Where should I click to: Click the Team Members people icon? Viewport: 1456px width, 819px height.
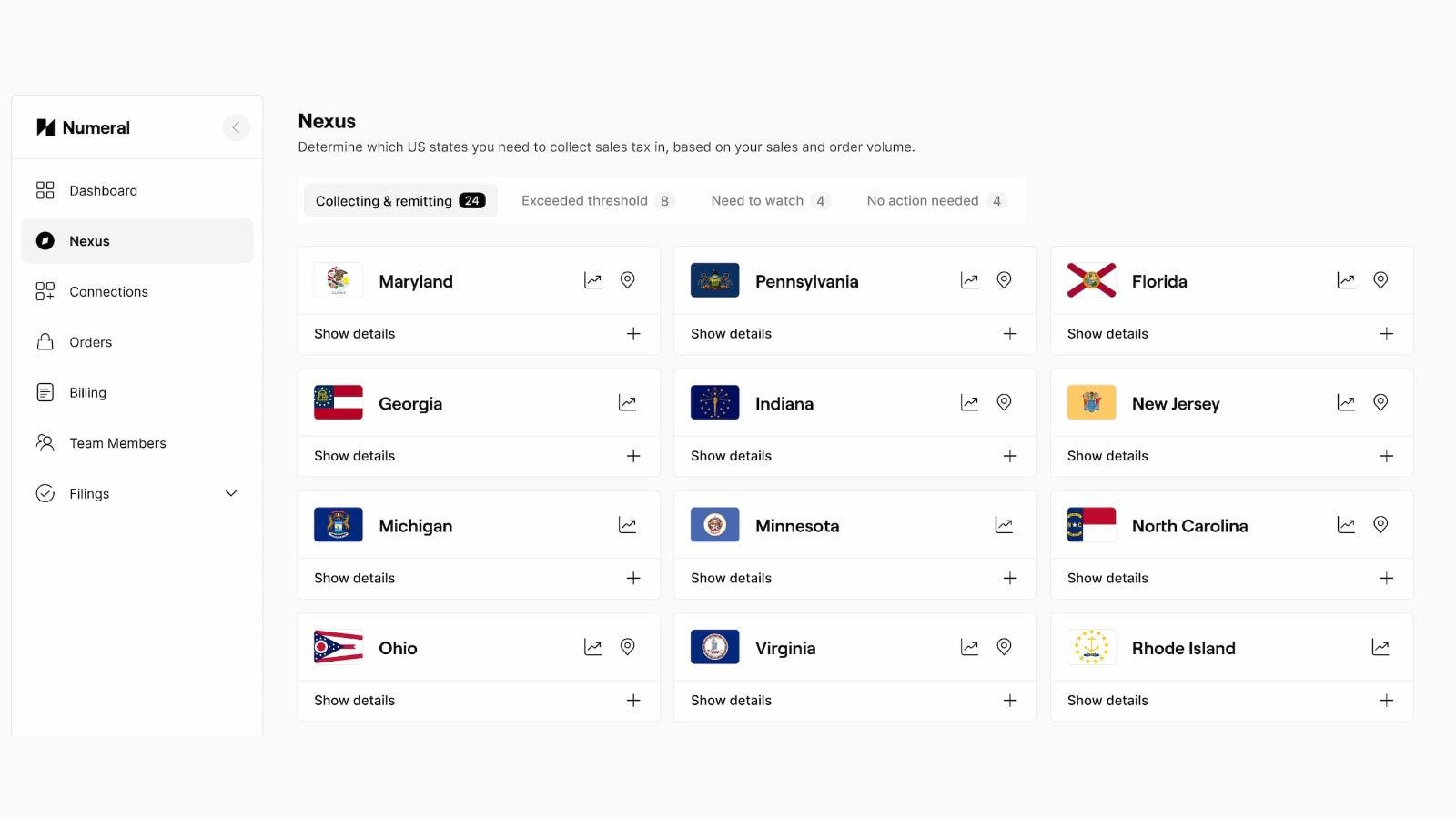tap(45, 442)
